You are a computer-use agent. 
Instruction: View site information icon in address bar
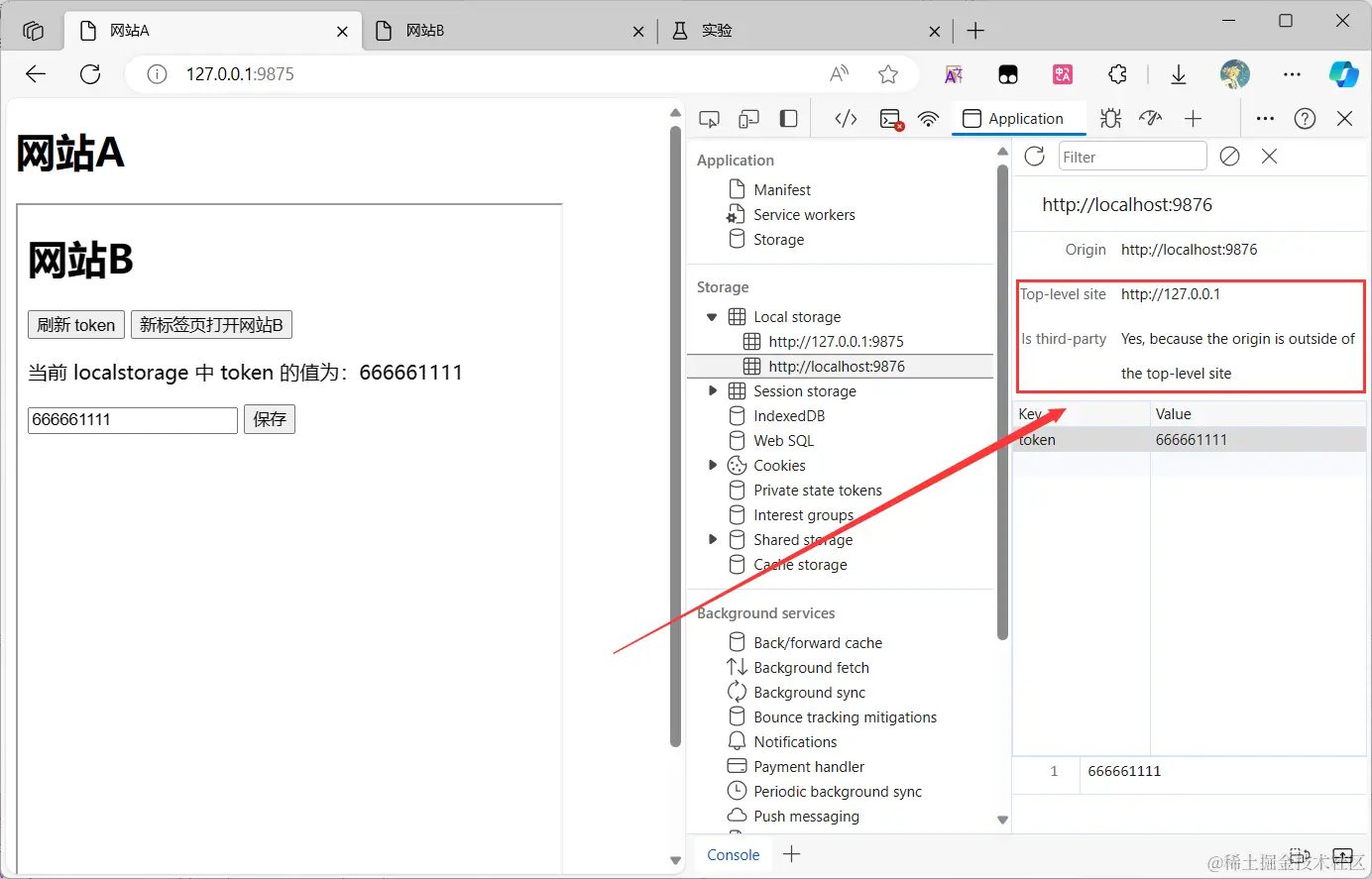(x=157, y=74)
